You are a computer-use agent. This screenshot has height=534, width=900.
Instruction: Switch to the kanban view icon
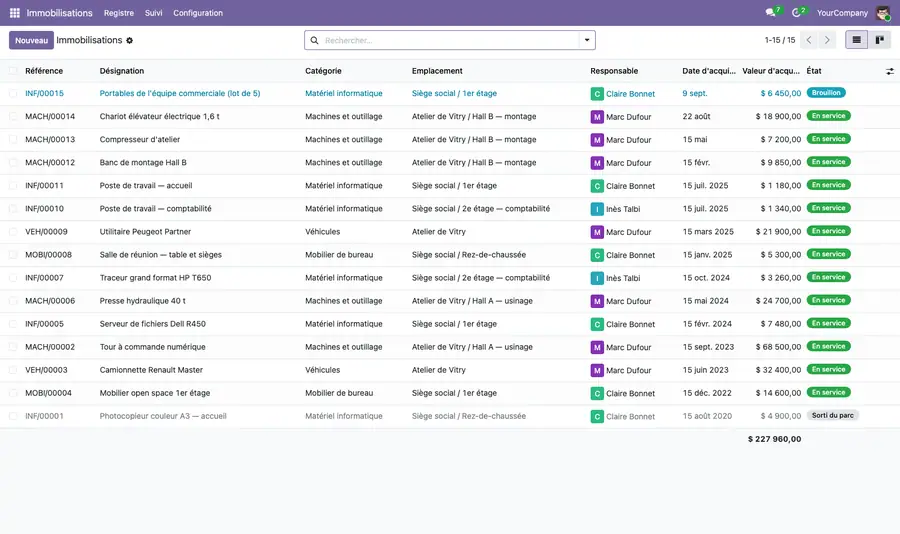click(x=879, y=40)
